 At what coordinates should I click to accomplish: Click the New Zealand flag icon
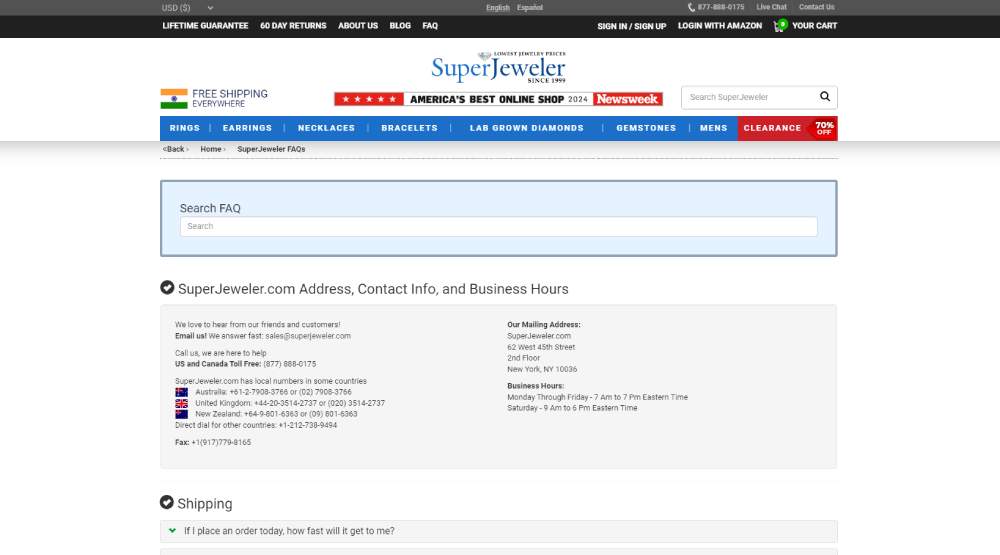(182, 414)
